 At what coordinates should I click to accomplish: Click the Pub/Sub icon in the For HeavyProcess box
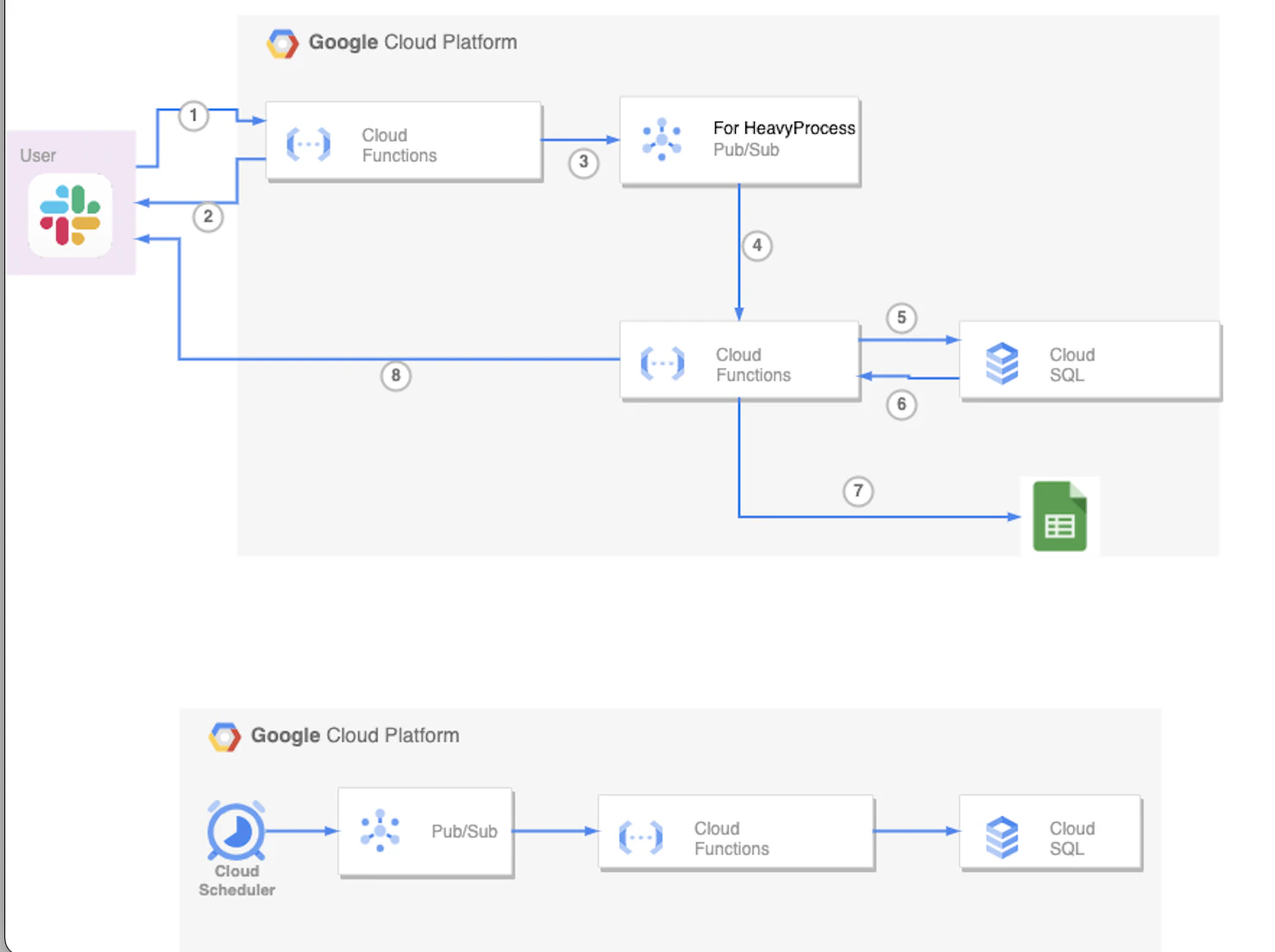pyautogui.click(x=662, y=139)
